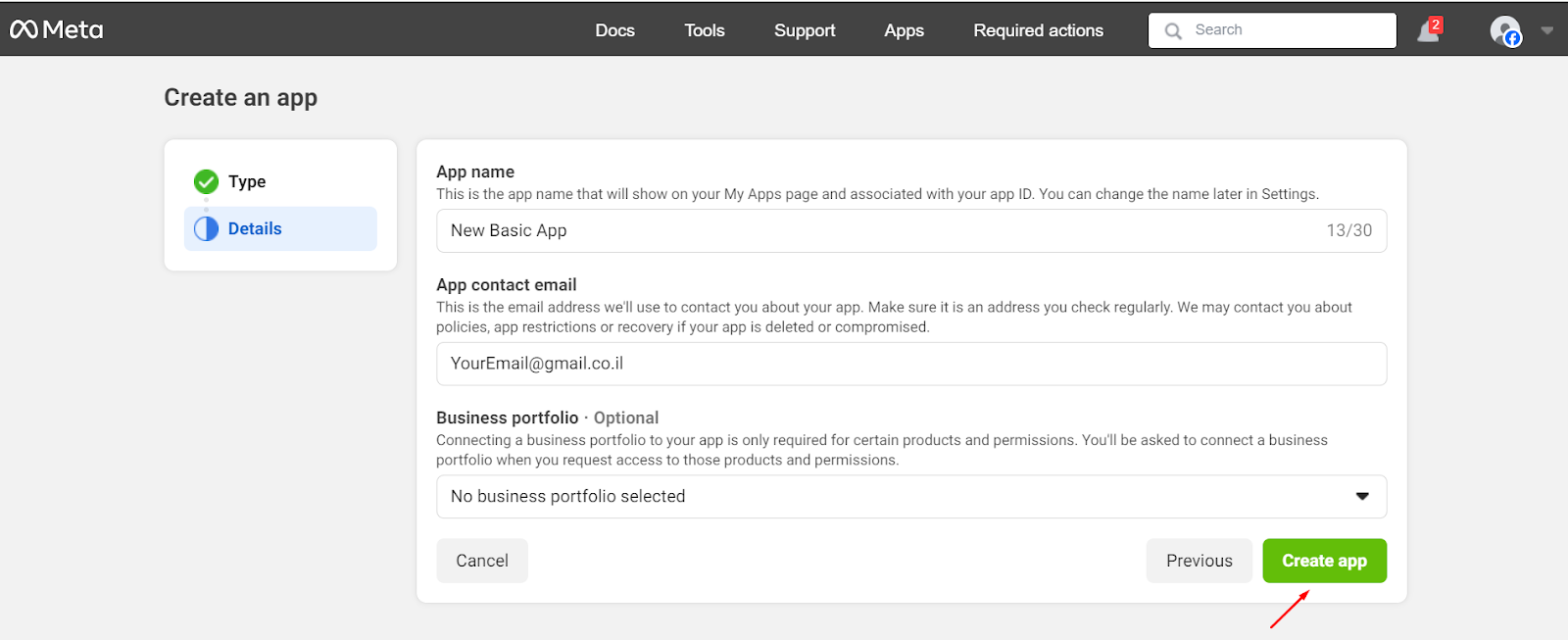Image resolution: width=1568 pixels, height=640 pixels.
Task: Click the business portfolio dropdown arrow
Action: tap(1362, 497)
